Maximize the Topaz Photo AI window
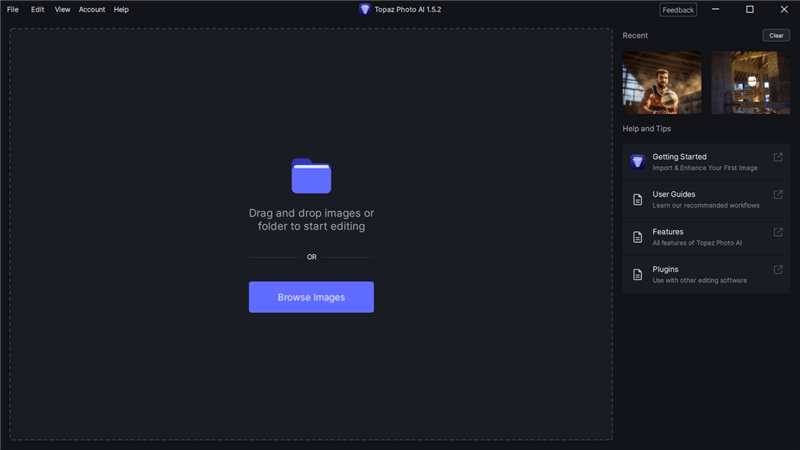 click(x=749, y=9)
